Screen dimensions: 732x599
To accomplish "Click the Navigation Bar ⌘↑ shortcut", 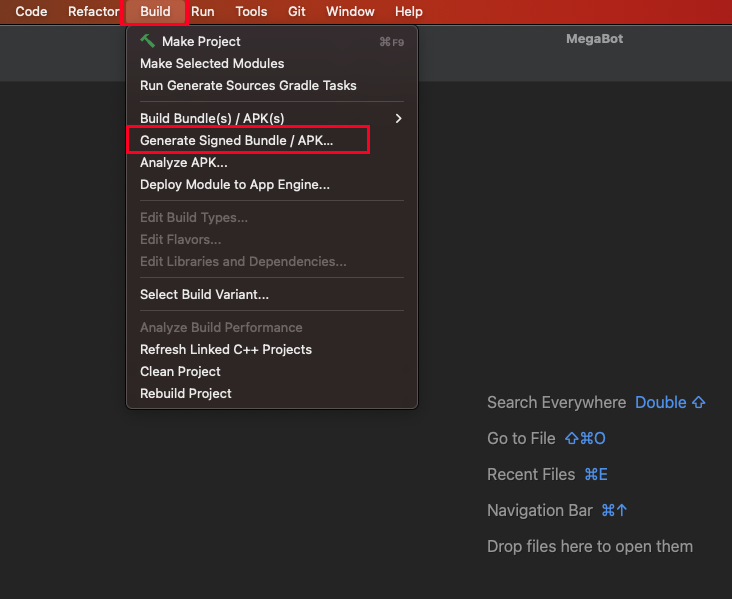I will pyautogui.click(x=614, y=510).
